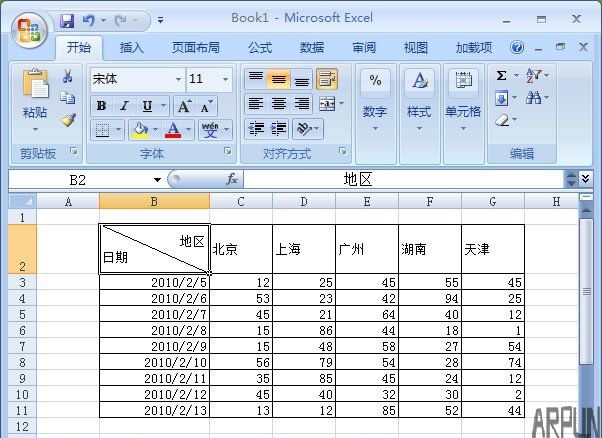The width and height of the screenshot is (602, 438).
Task: Redo the last undone action
Action: pos(121,20)
